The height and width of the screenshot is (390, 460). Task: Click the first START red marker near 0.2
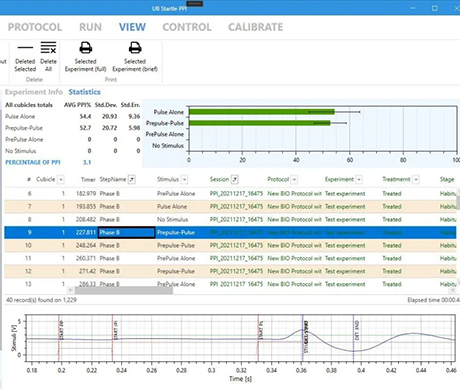59,338
